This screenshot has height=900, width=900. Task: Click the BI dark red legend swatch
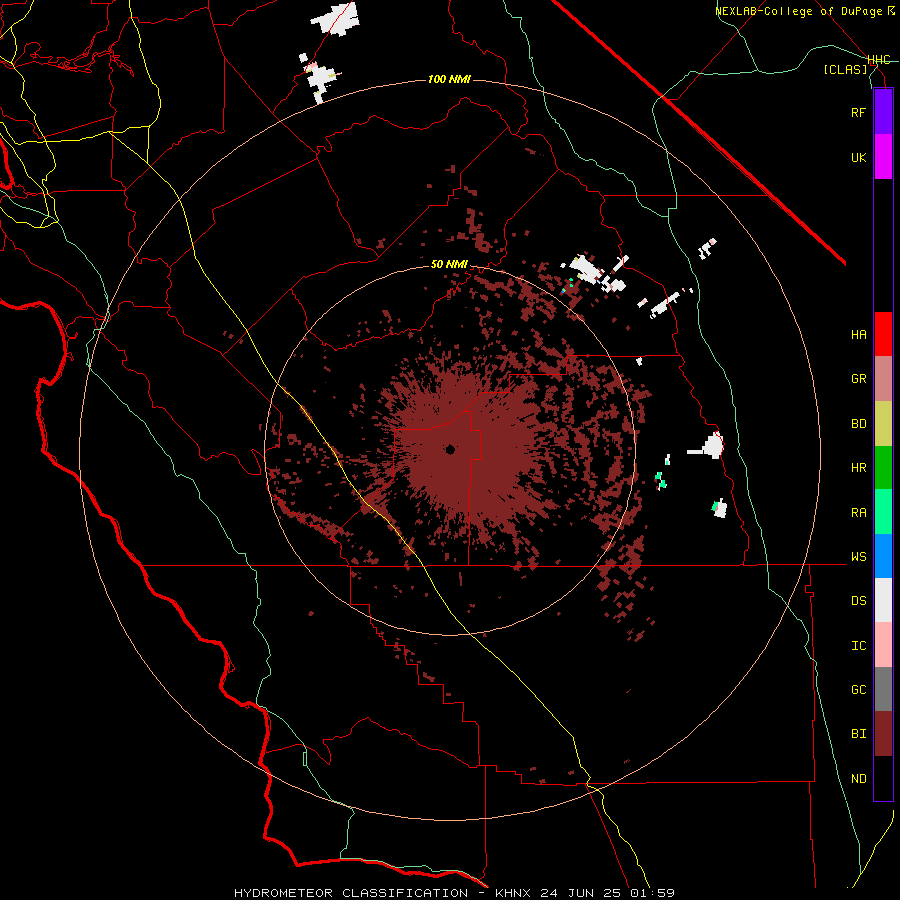pos(883,734)
